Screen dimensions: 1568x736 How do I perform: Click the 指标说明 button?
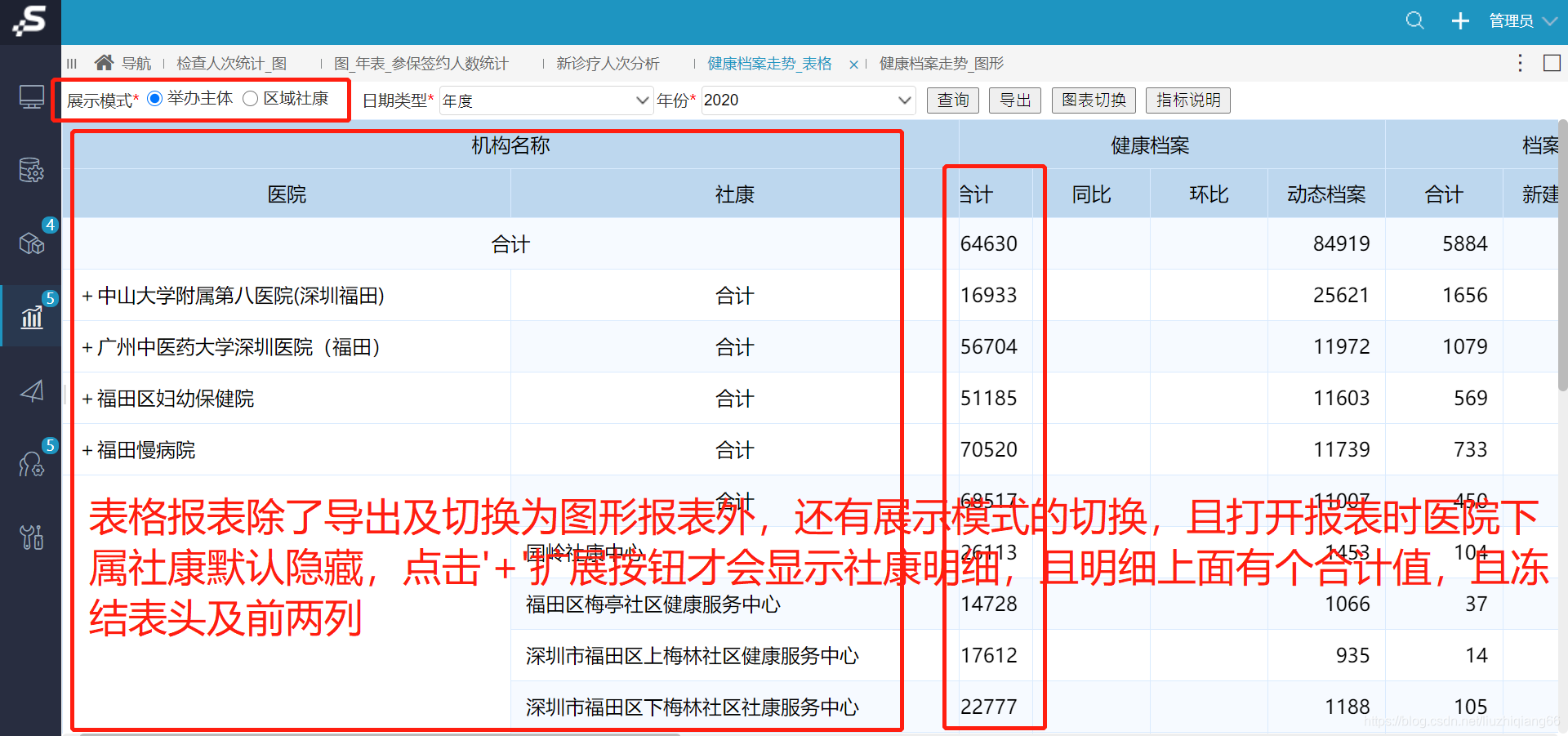coord(1188,100)
